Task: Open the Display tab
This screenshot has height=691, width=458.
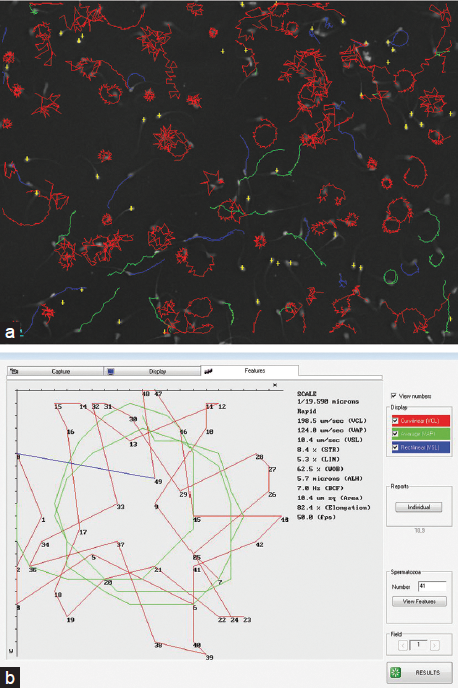Action: 152,372
